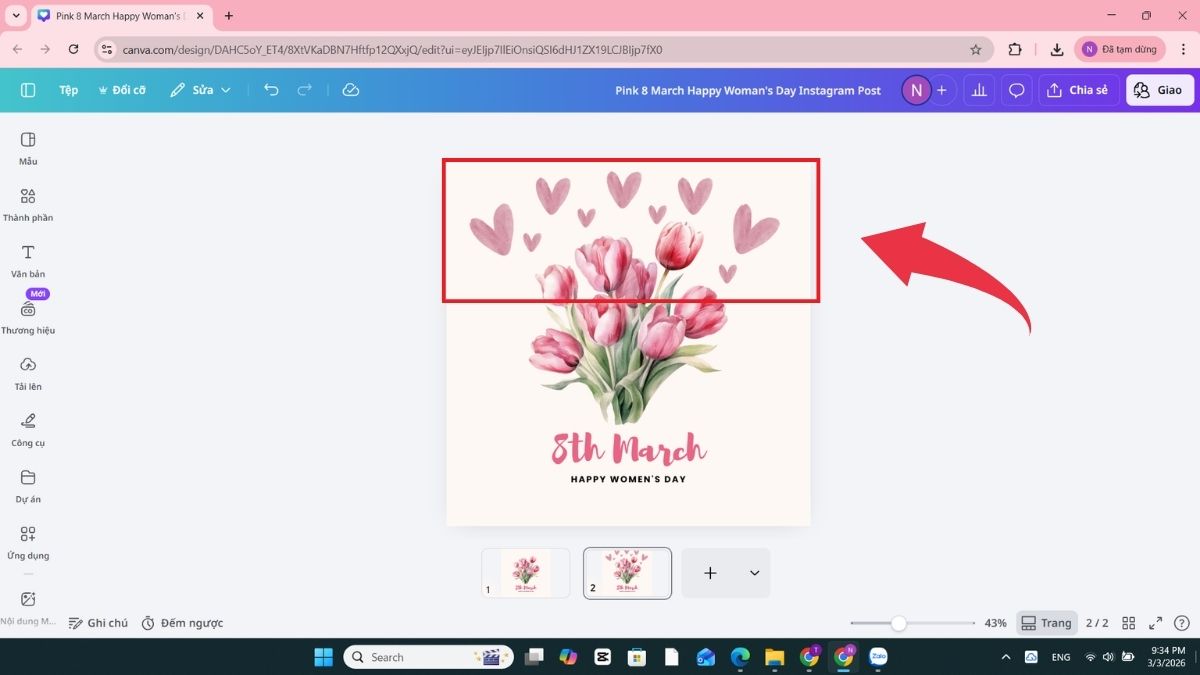Open the Thành phần elements panel
The width and height of the screenshot is (1200, 675).
(28, 204)
